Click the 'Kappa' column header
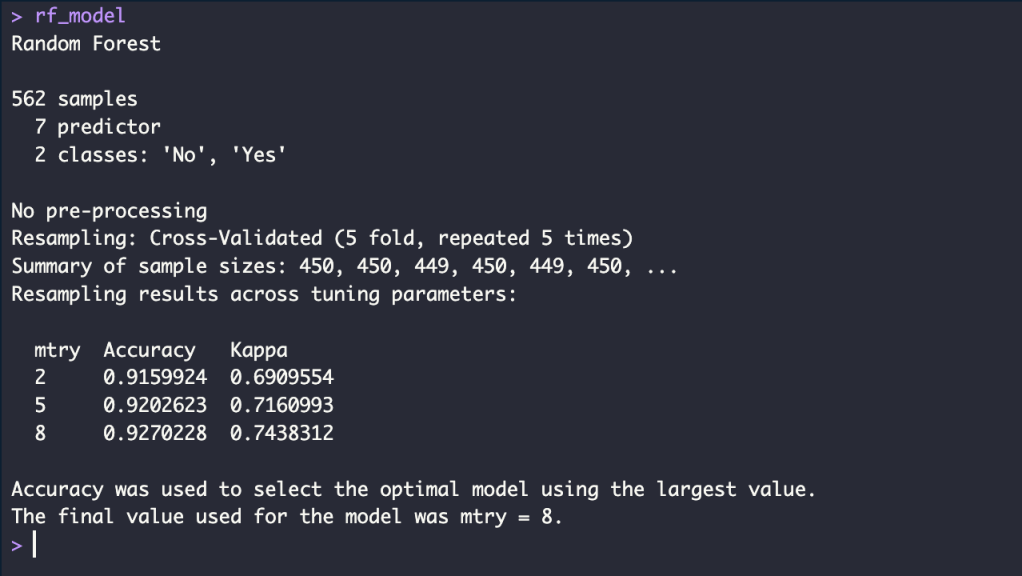The image size is (1022, 576). pos(259,350)
